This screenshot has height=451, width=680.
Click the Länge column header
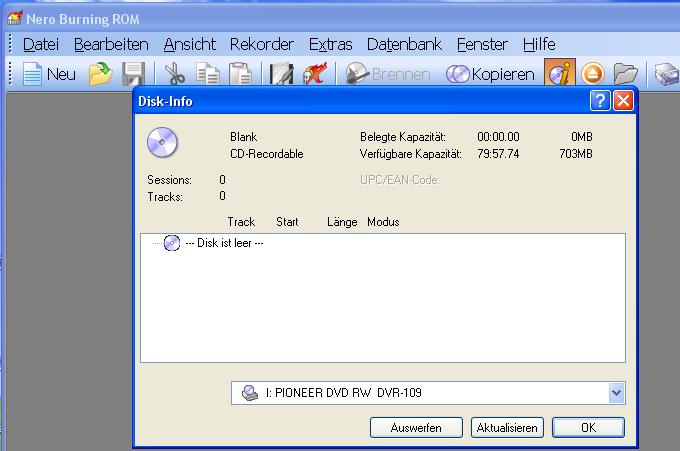[342, 222]
